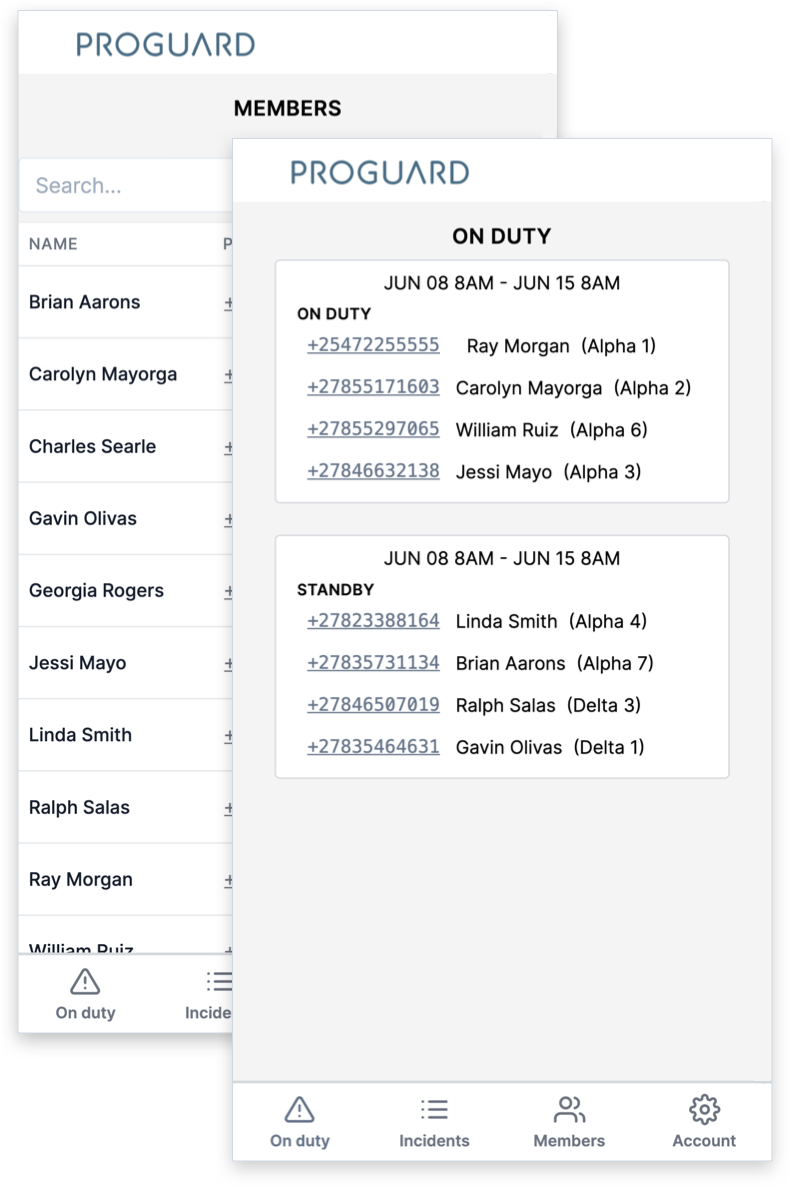Call Linda Smith at +27823388164
The image size is (790, 1187).
coord(373,621)
